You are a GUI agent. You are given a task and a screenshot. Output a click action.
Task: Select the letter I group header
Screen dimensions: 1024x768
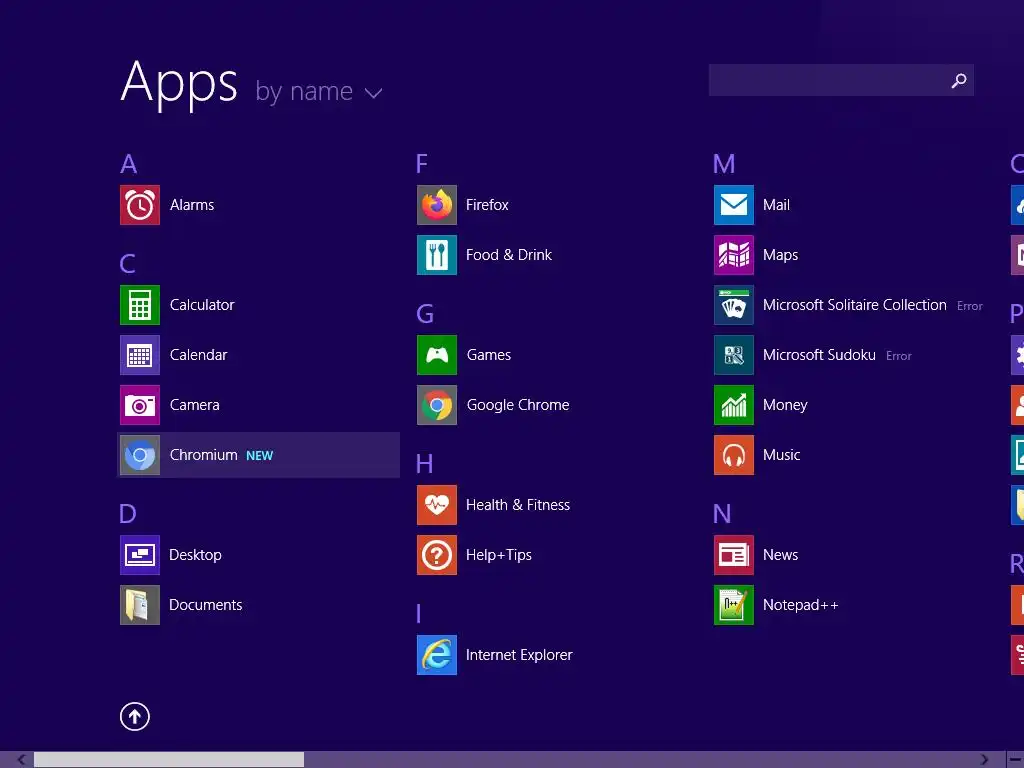point(419,614)
